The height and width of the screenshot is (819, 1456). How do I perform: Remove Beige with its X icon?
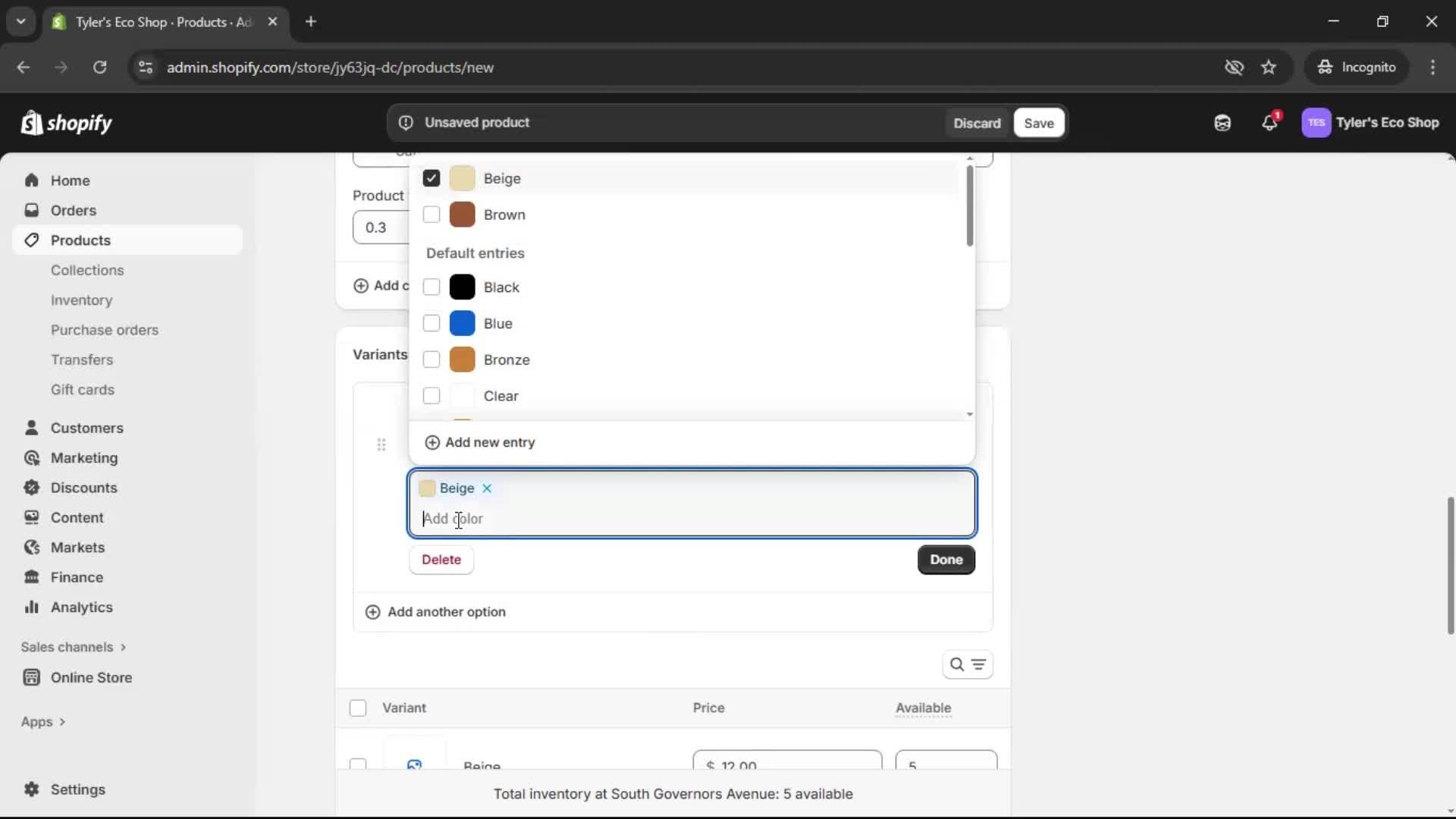pyautogui.click(x=488, y=488)
